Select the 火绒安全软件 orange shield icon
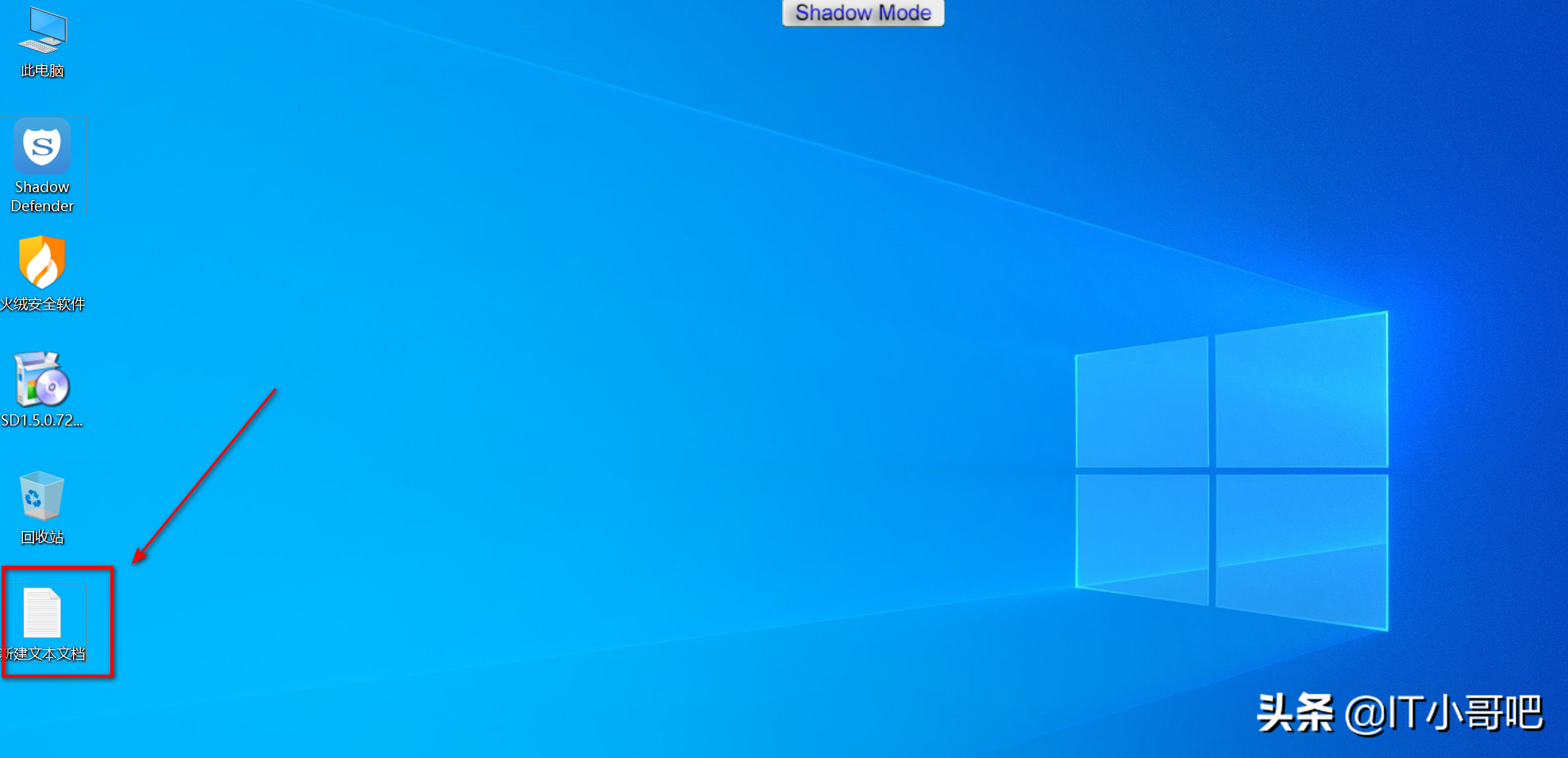The height and width of the screenshot is (758, 1568). (x=42, y=262)
